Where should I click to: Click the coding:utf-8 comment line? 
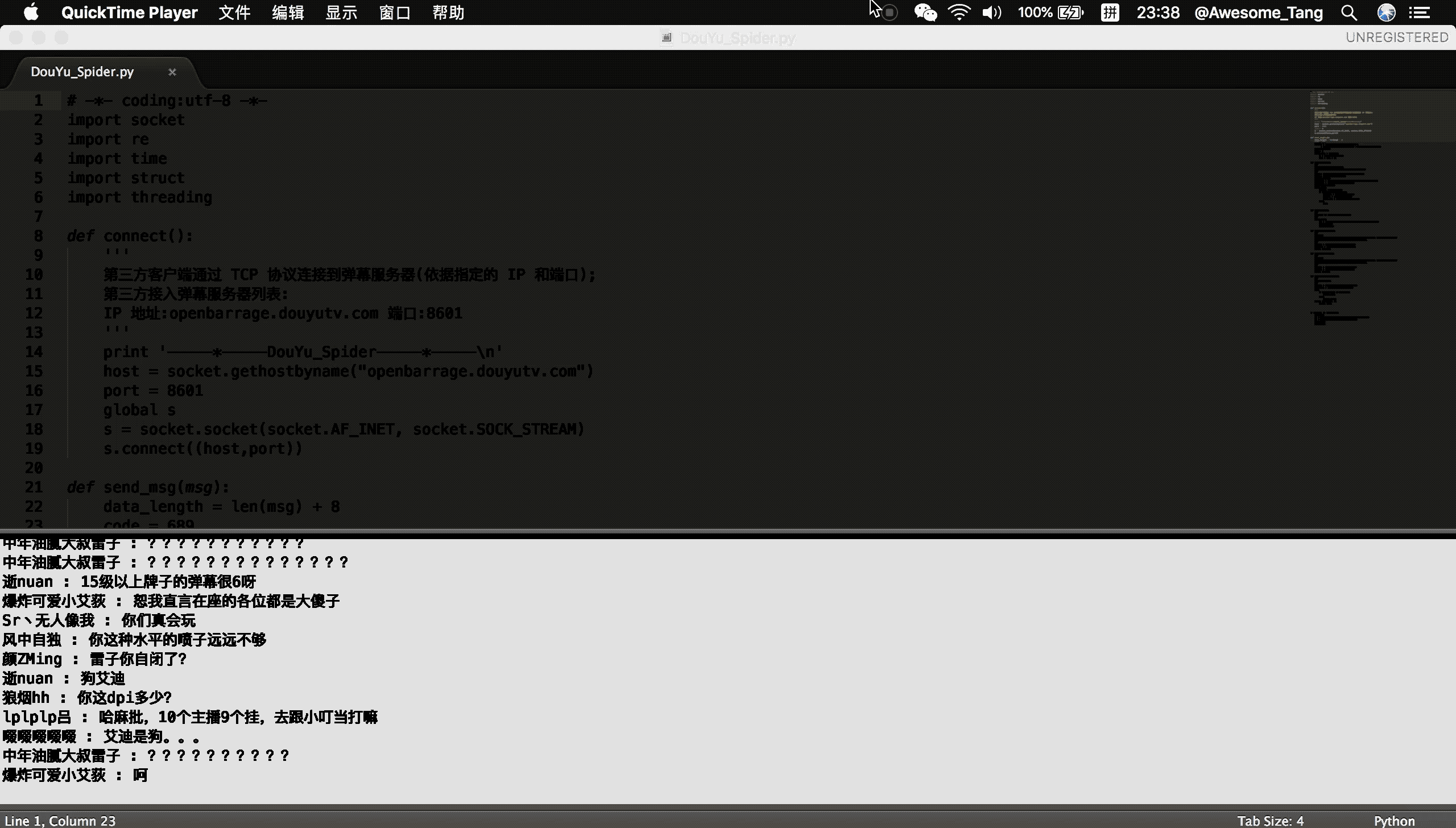167,101
